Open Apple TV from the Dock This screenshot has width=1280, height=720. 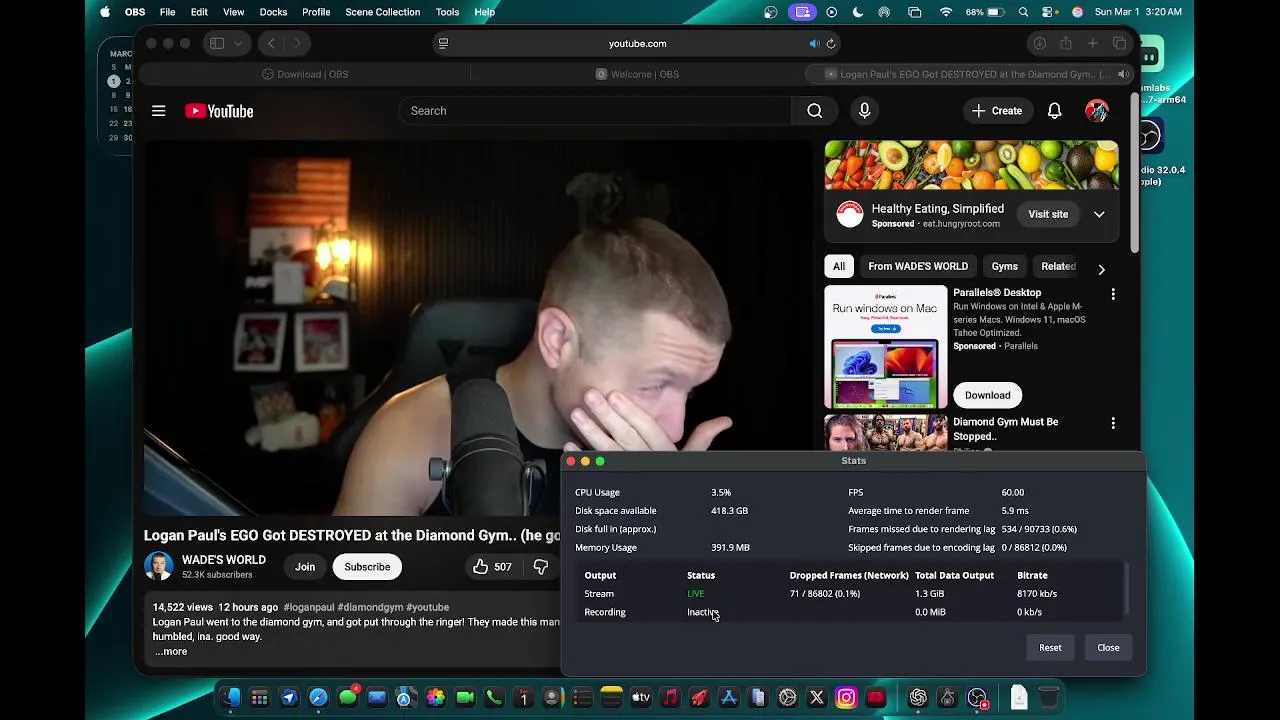(641, 698)
